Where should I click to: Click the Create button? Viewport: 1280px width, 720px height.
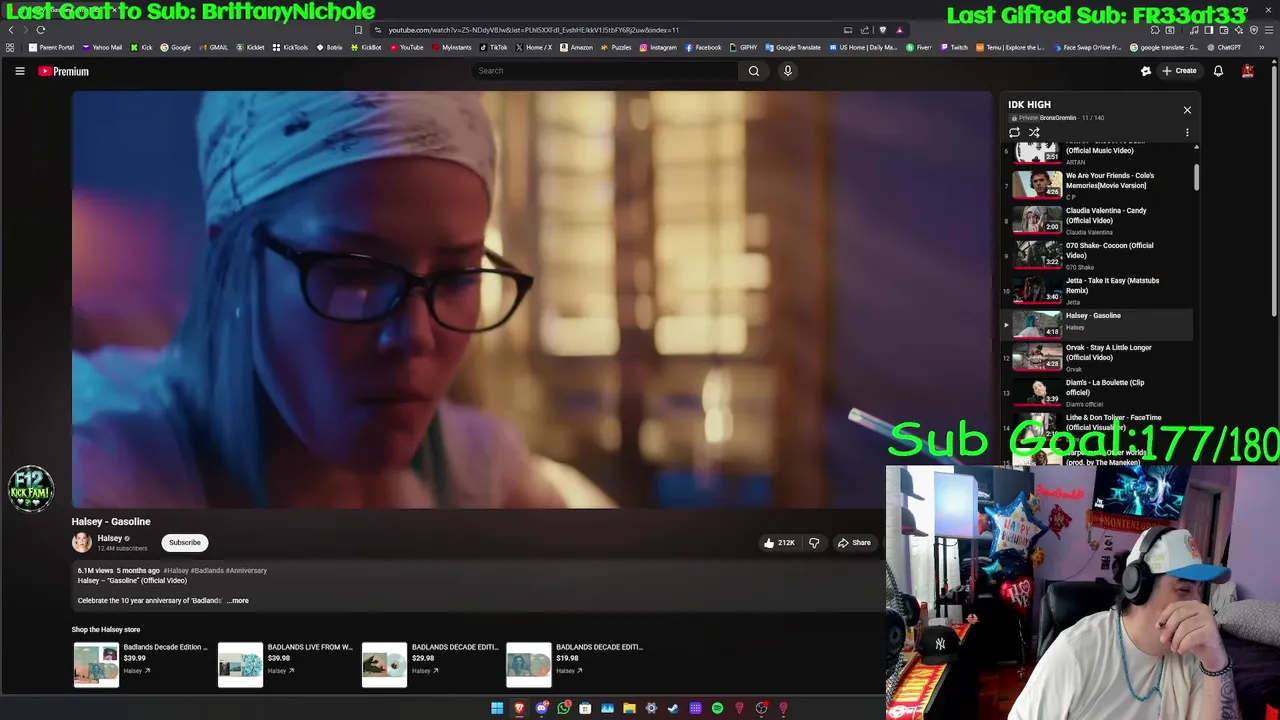[x=1179, y=71]
